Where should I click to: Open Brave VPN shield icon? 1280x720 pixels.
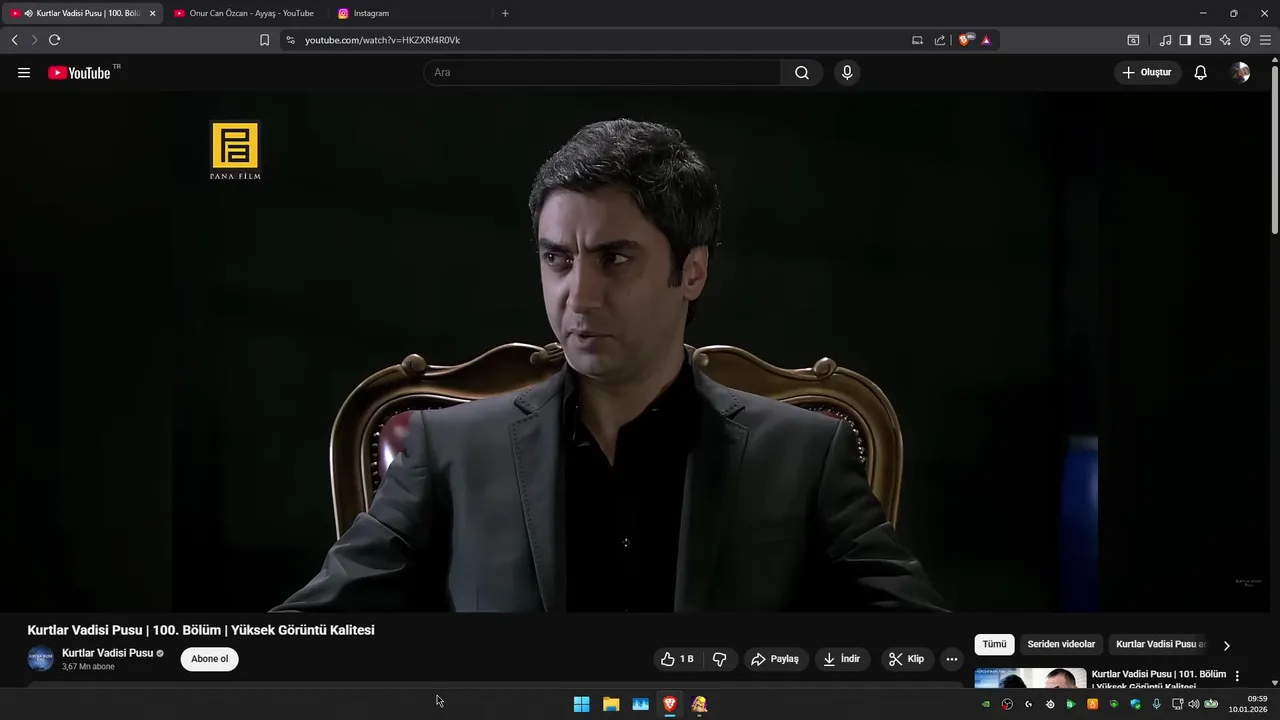coord(1245,40)
